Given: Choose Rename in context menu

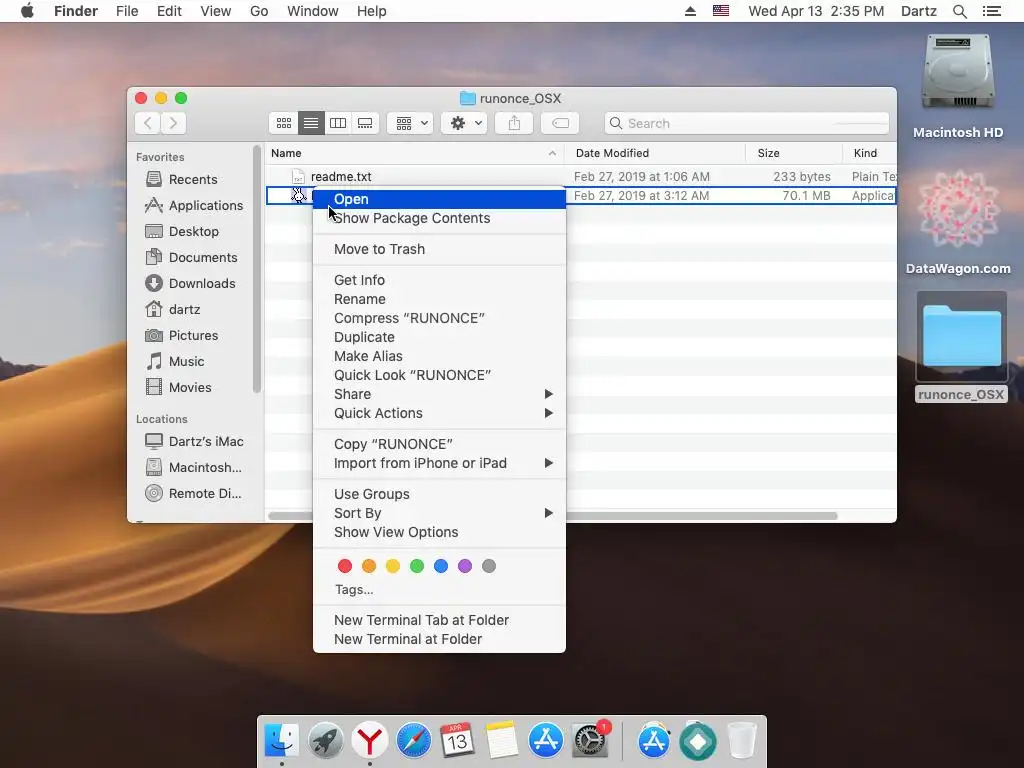Looking at the screenshot, I should 440,299.
